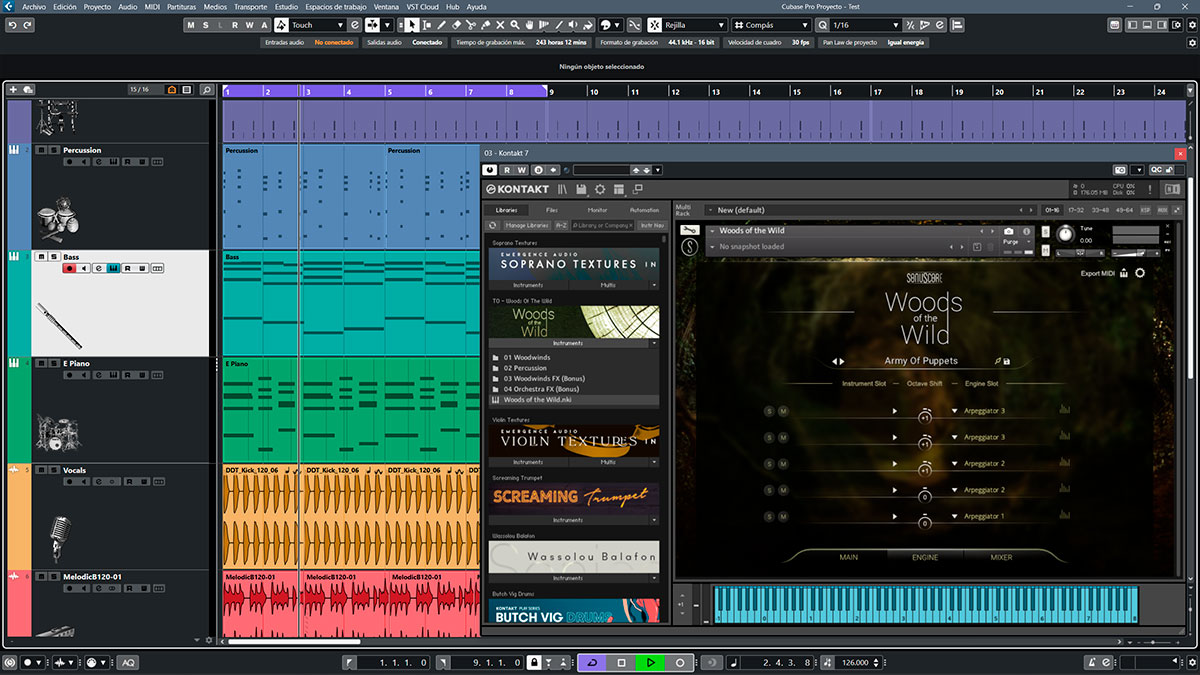The image size is (1200, 675).
Task: Switch to the Automation tab in Kontakt
Action: tap(644, 210)
